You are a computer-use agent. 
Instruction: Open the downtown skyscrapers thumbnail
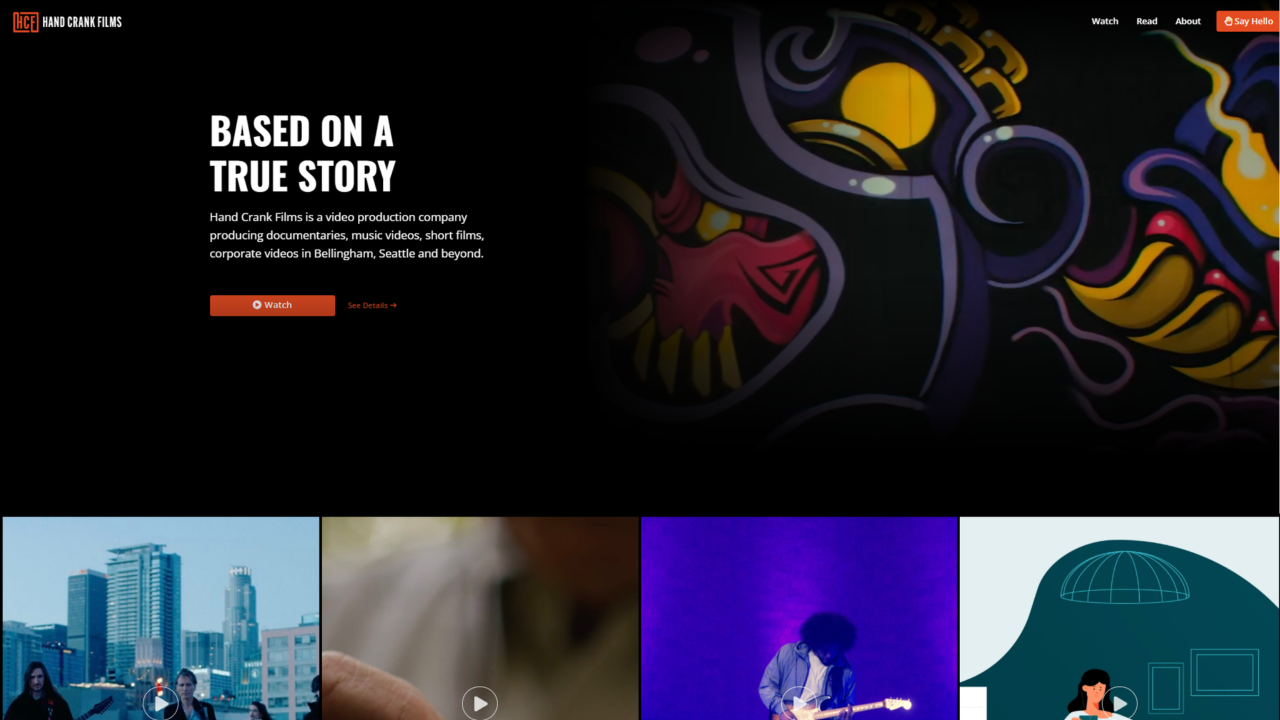[161, 618]
